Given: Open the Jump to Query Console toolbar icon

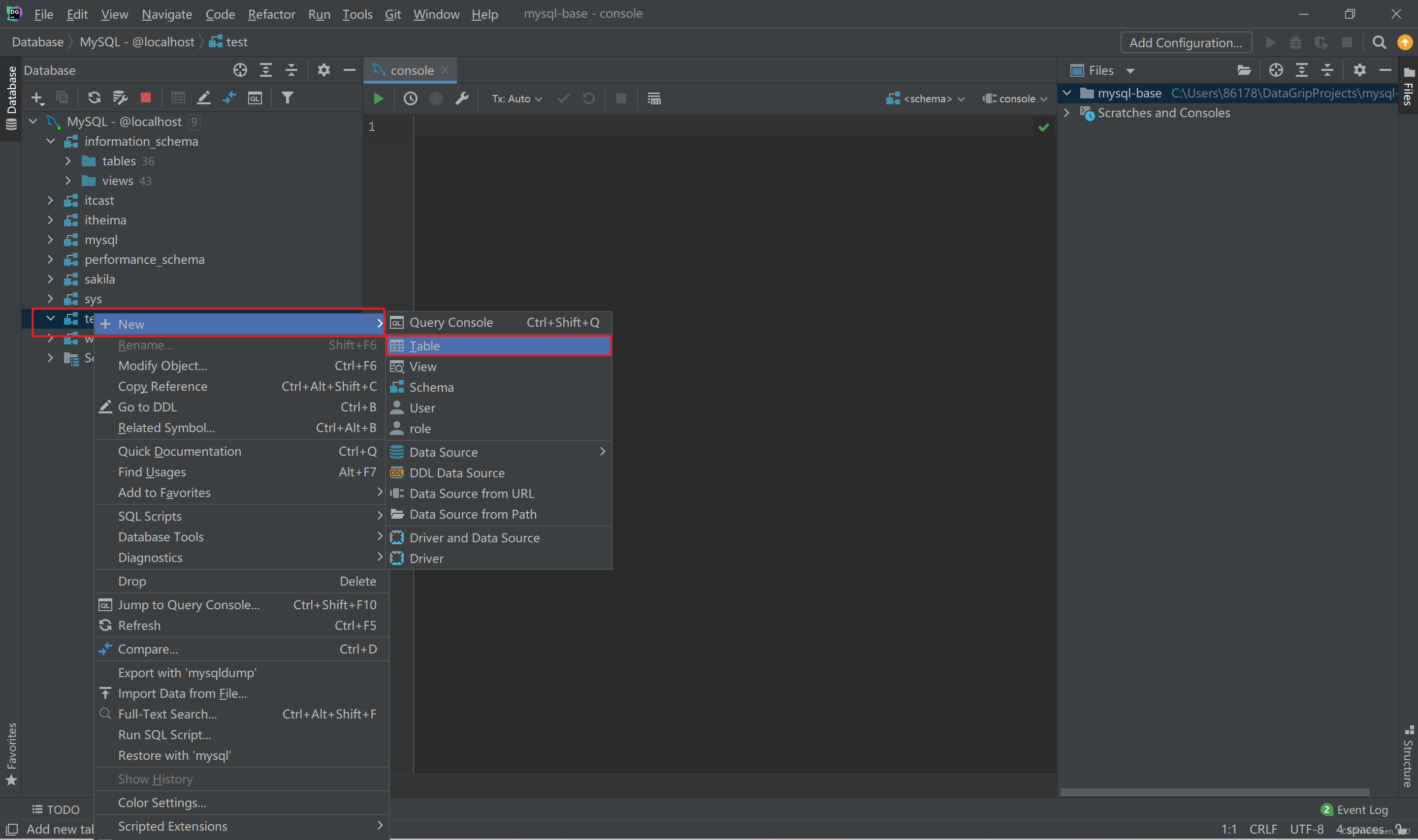Looking at the screenshot, I should (x=255, y=98).
